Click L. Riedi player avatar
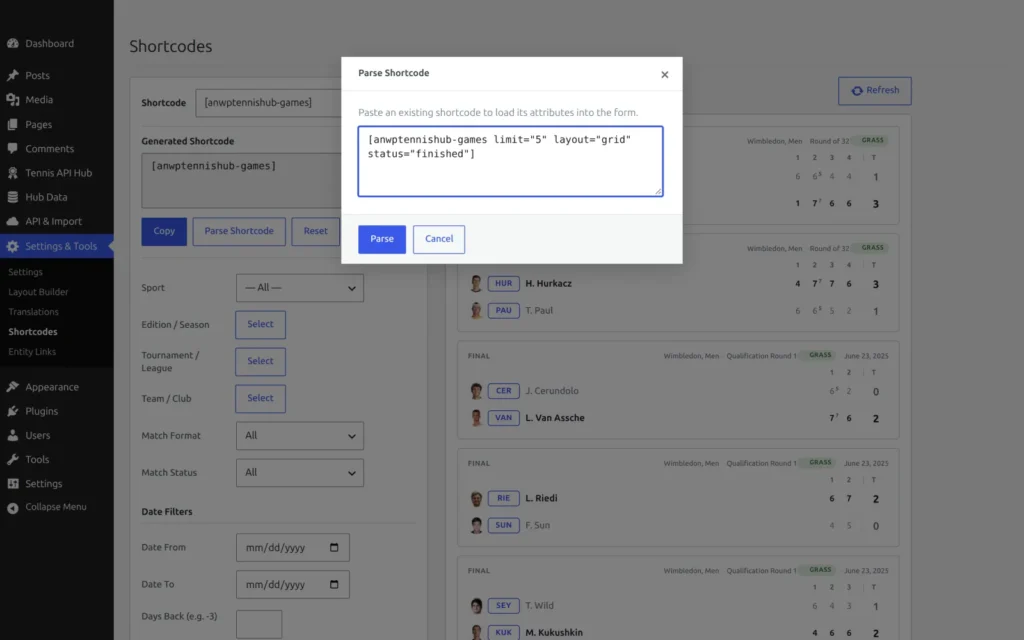This screenshot has height=640, width=1024. (476, 498)
